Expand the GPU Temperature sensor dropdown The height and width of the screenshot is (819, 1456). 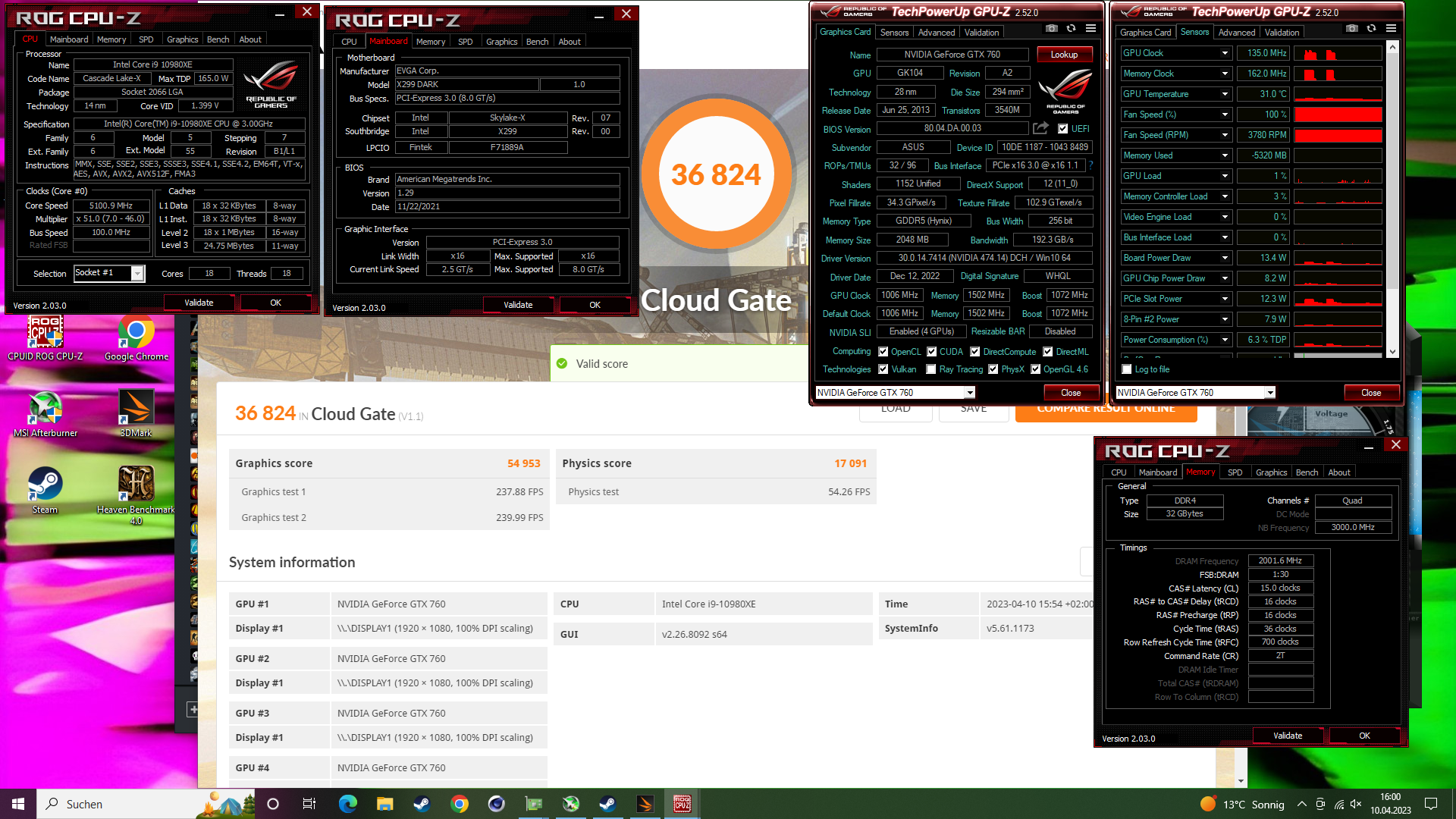point(1224,94)
